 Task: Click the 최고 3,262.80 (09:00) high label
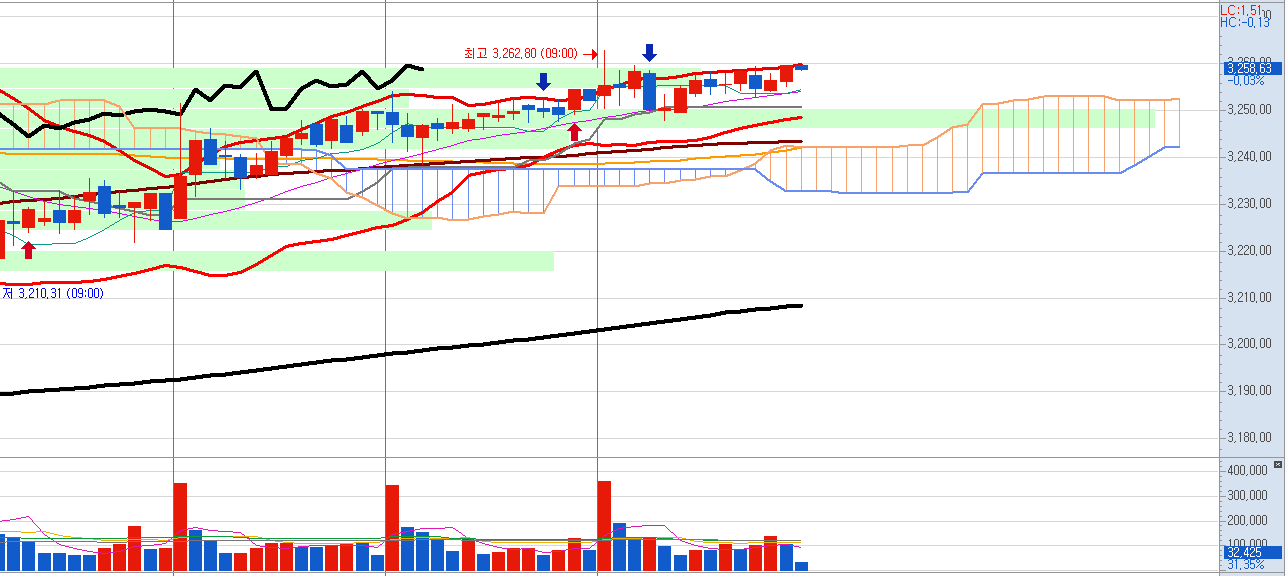point(521,53)
